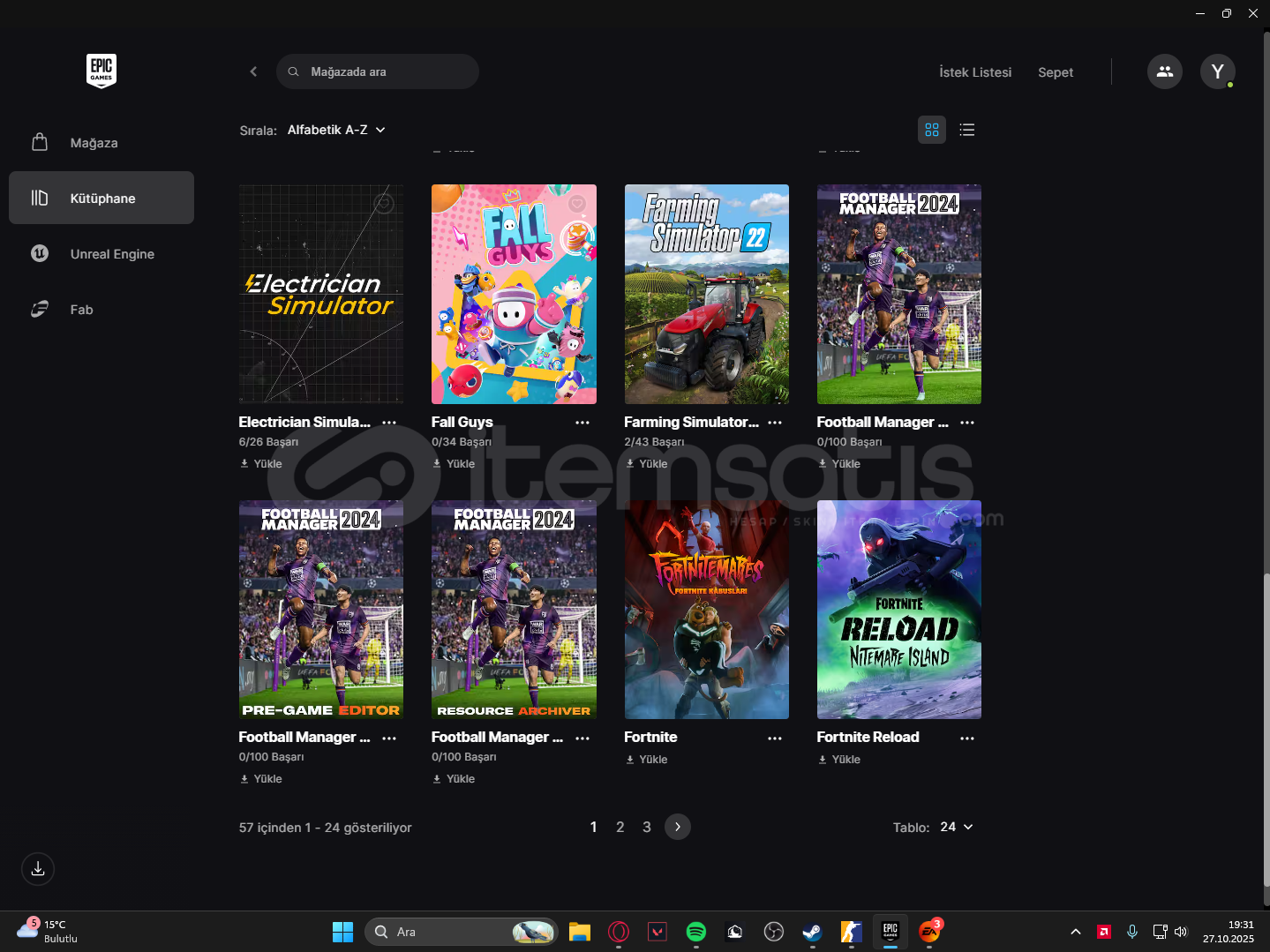
Task: Open Fortnite Reload three-dot options menu
Action: 966,738
